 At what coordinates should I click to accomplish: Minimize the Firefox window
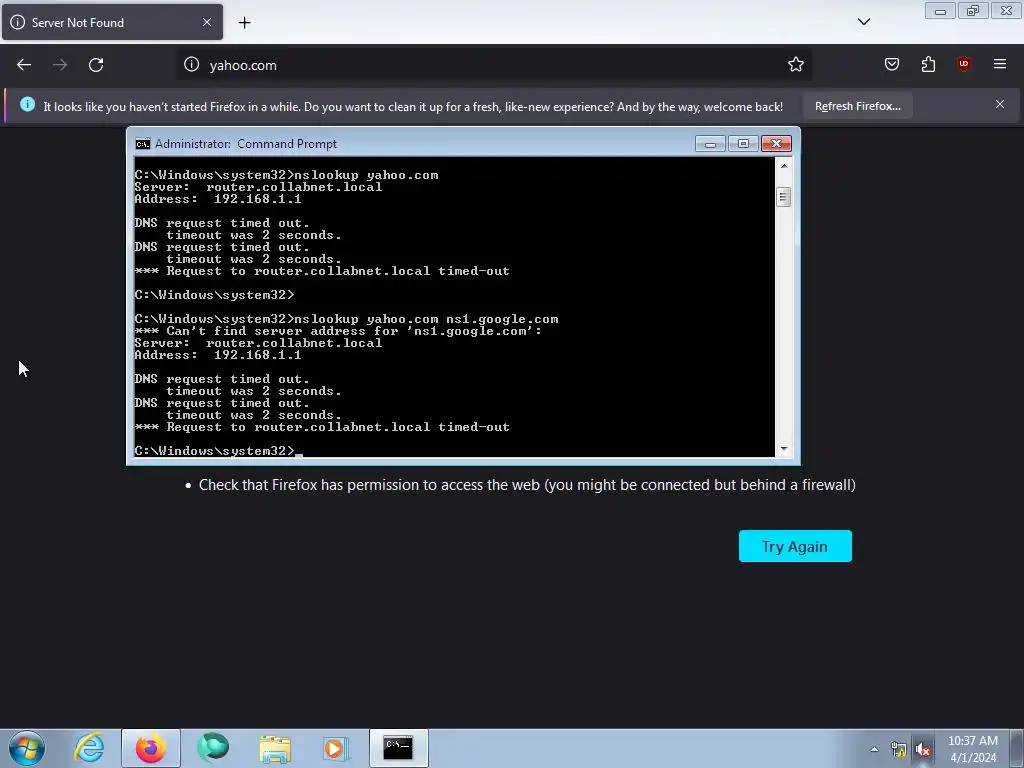click(940, 10)
